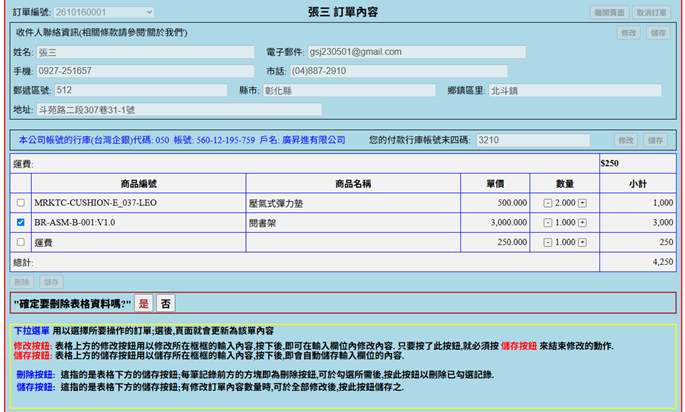Click the 壓氣式彈力墊 product name cell

pos(353,203)
